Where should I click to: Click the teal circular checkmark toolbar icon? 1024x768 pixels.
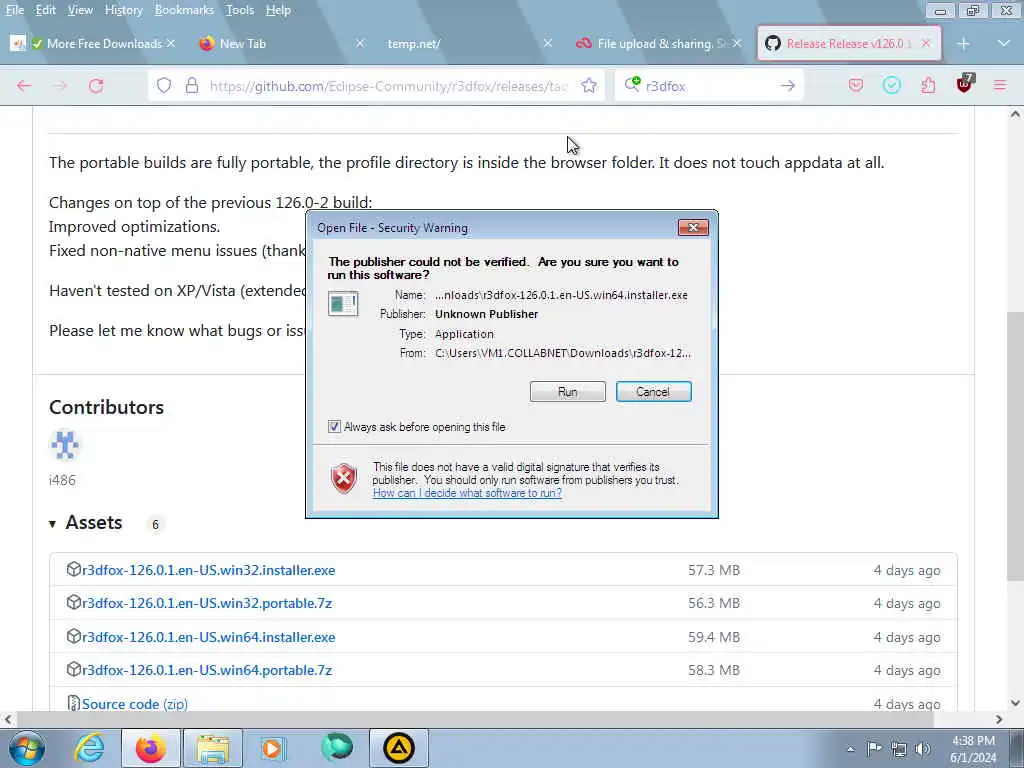click(x=891, y=86)
